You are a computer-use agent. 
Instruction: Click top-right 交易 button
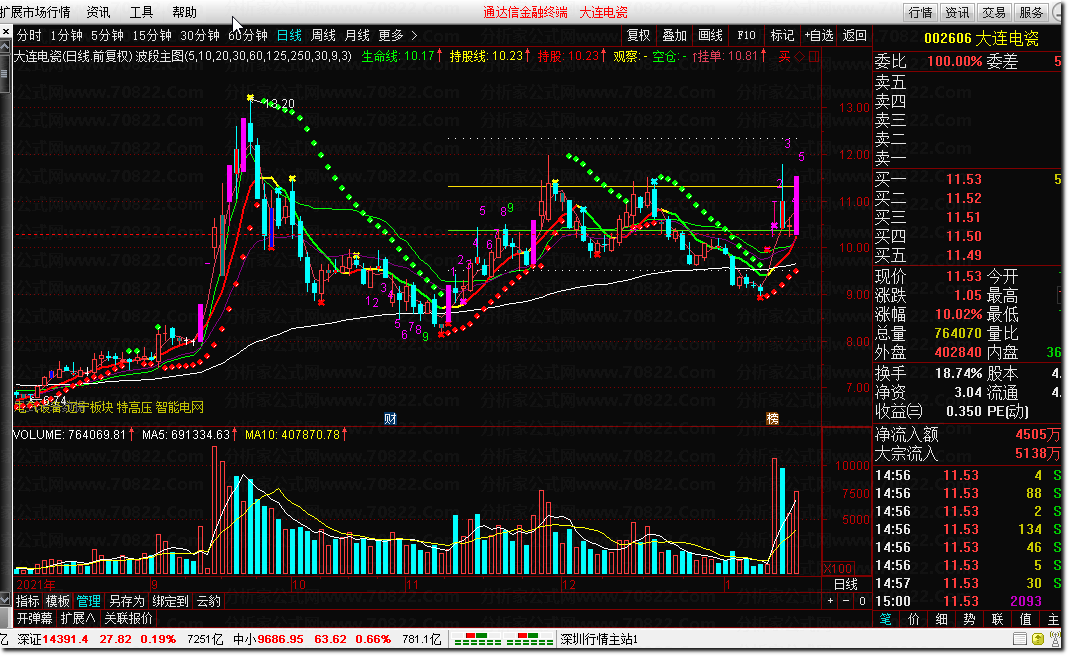(994, 12)
